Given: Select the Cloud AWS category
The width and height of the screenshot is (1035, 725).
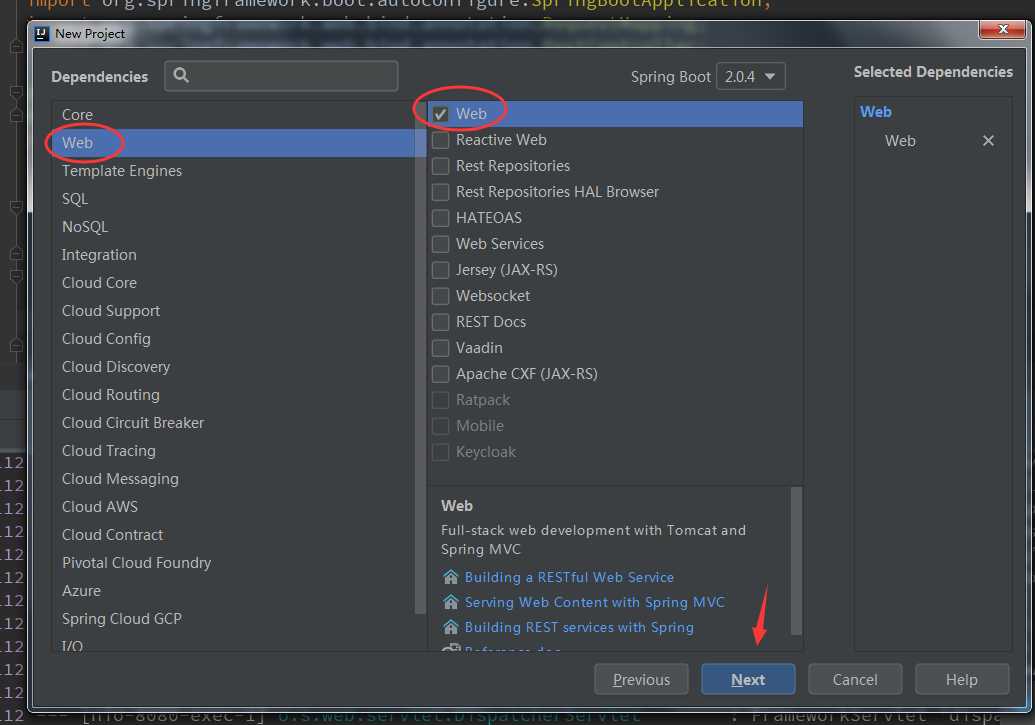Looking at the screenshot, I should click(234, 506).
